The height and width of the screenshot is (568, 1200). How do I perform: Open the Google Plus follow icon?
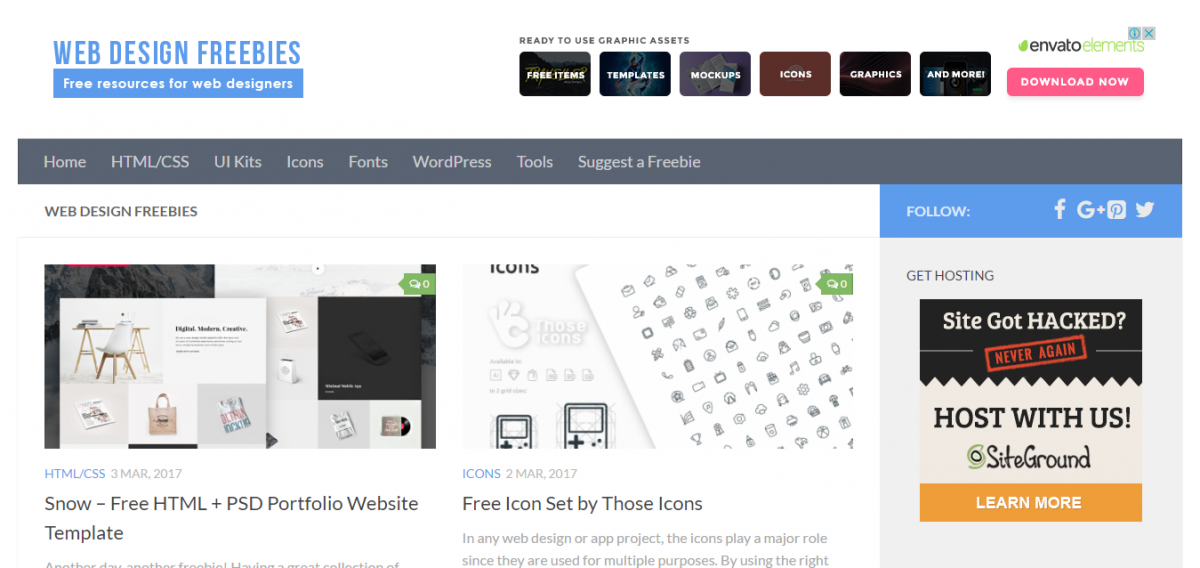[1091, 210]
